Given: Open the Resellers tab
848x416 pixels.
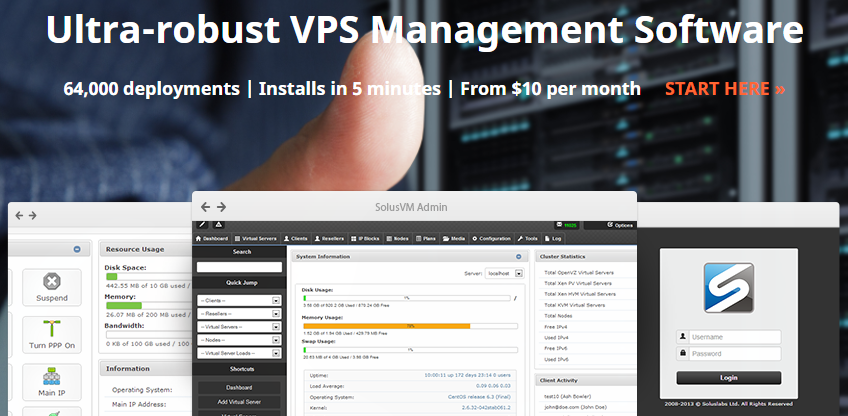Looking at the screenshot, I should (329, 239).
